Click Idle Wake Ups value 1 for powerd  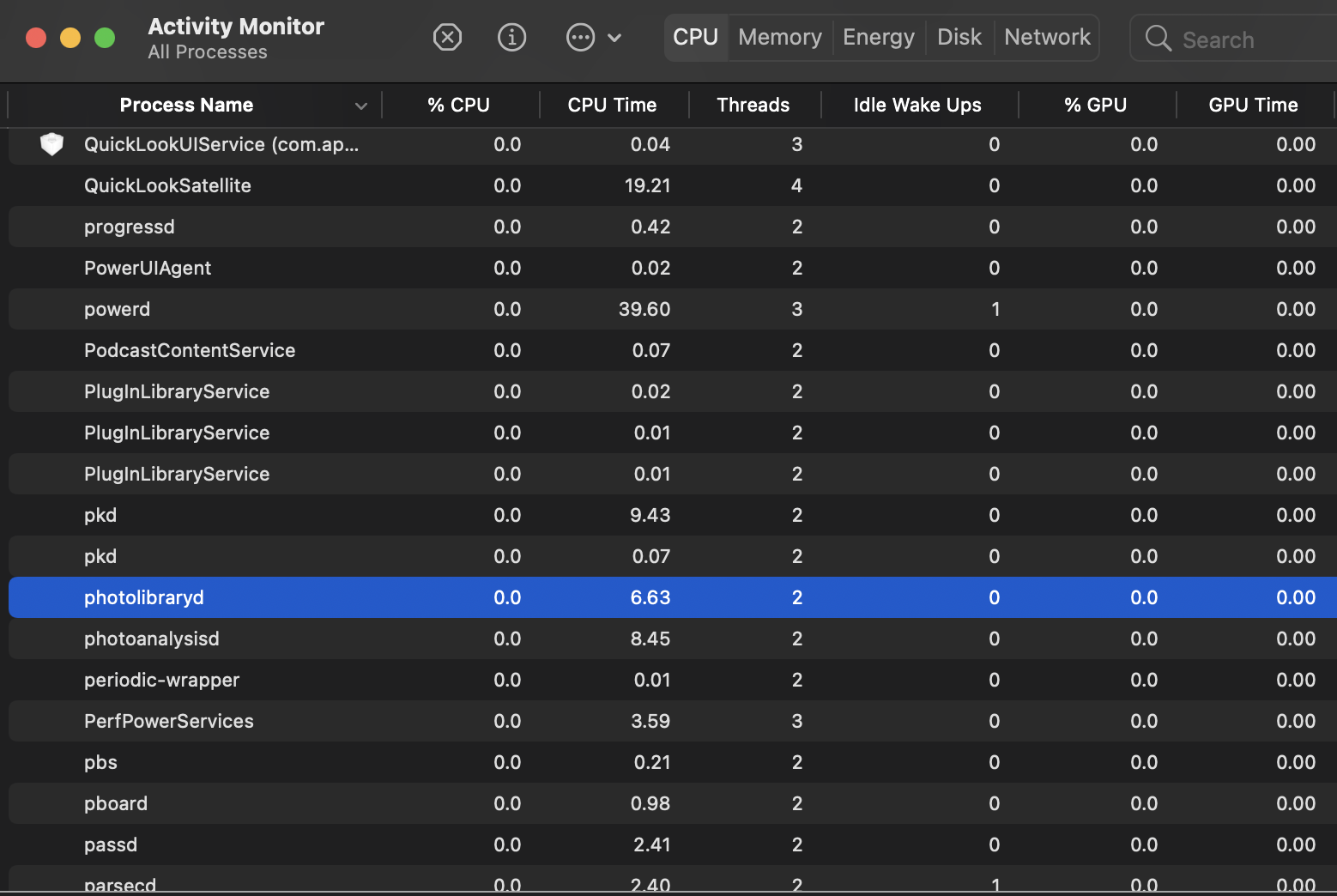[995, 309]
